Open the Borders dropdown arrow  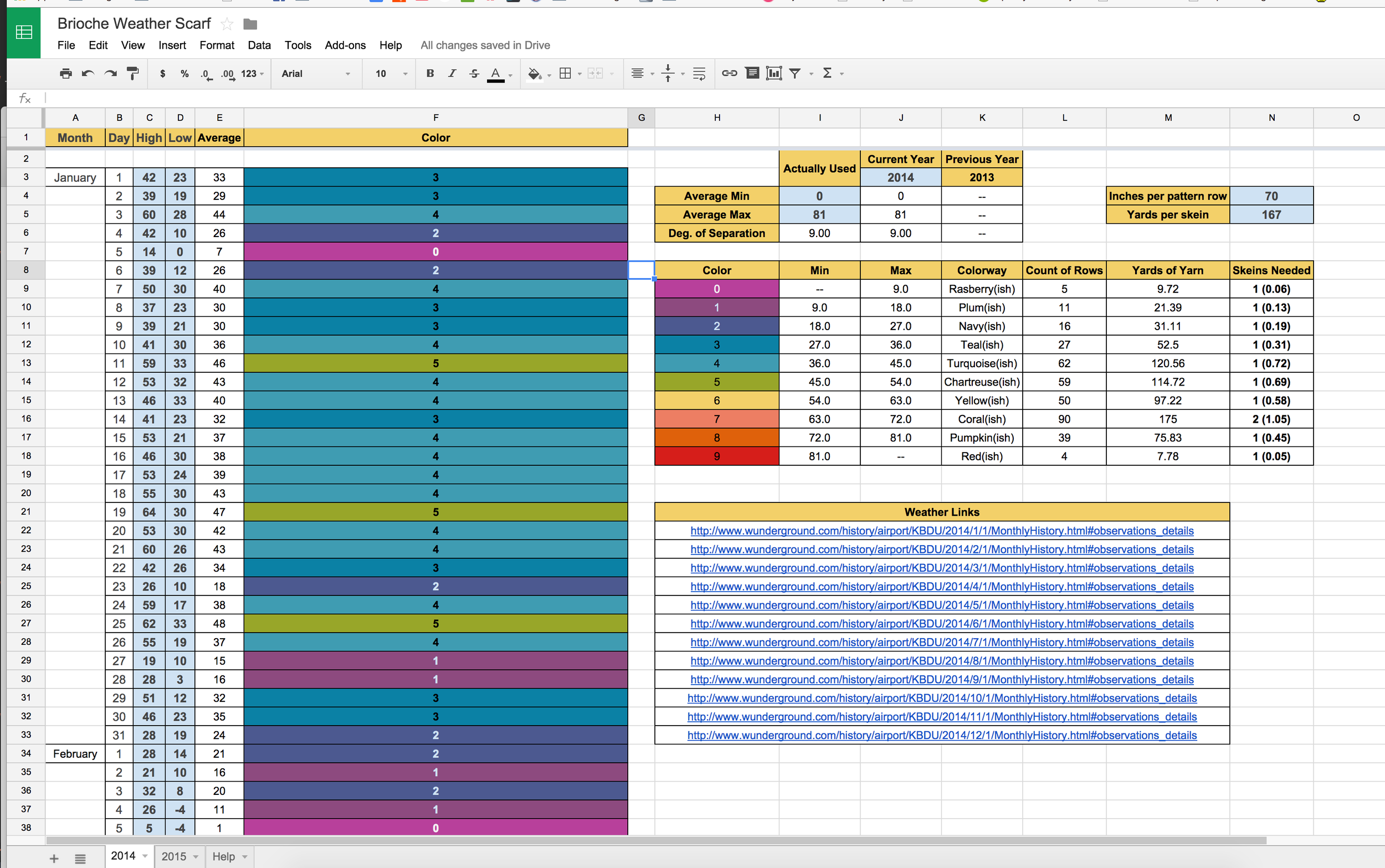(x=579, y=74)
